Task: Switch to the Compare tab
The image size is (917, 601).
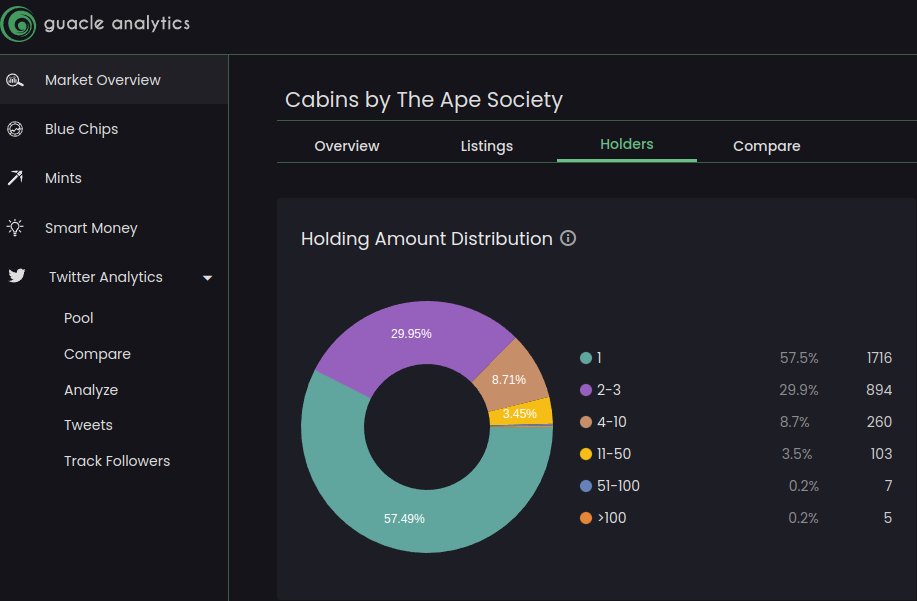Action: (767, 146)
